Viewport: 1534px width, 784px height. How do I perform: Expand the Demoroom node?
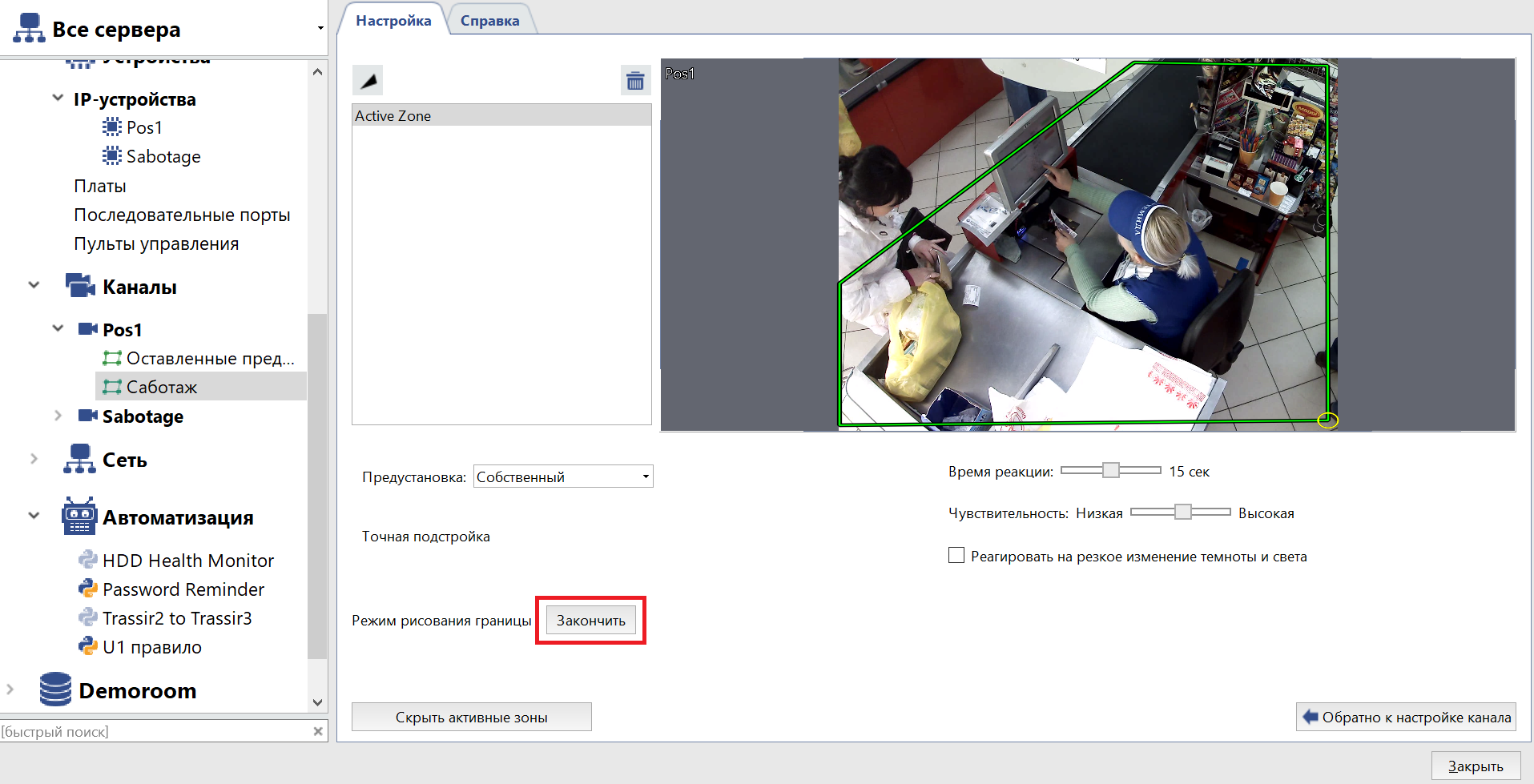(10, 690)
